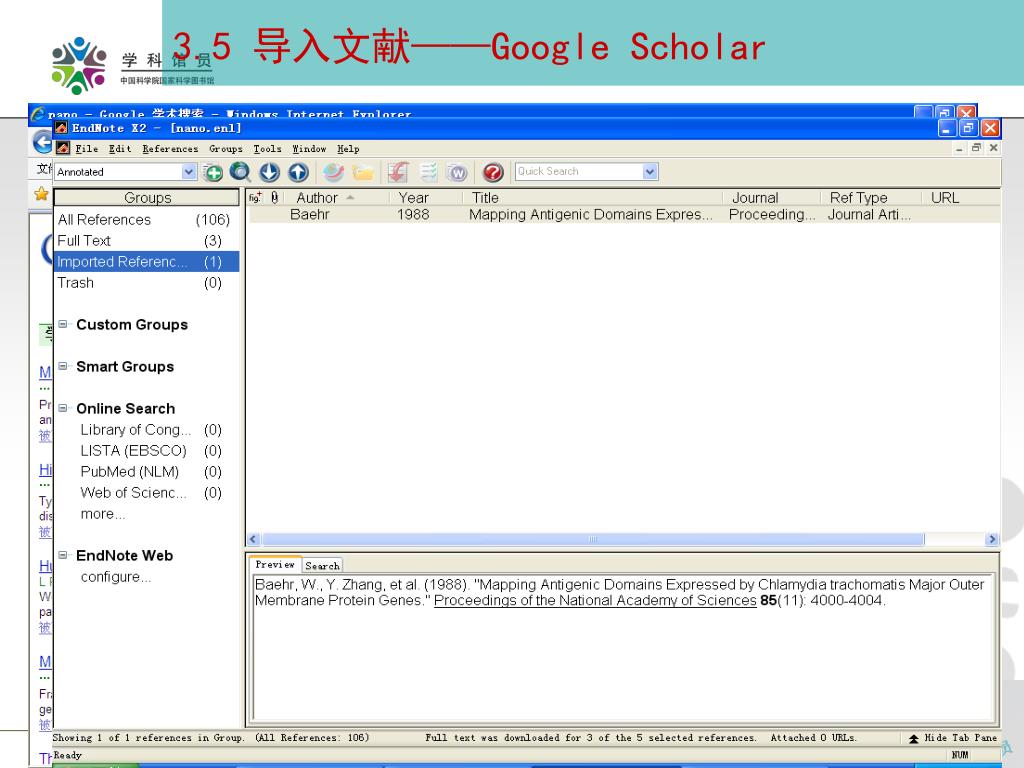Click the horizontal scrollbar thumb in reference list
This screenshot has height=768, width=1024.
[593, 539]
